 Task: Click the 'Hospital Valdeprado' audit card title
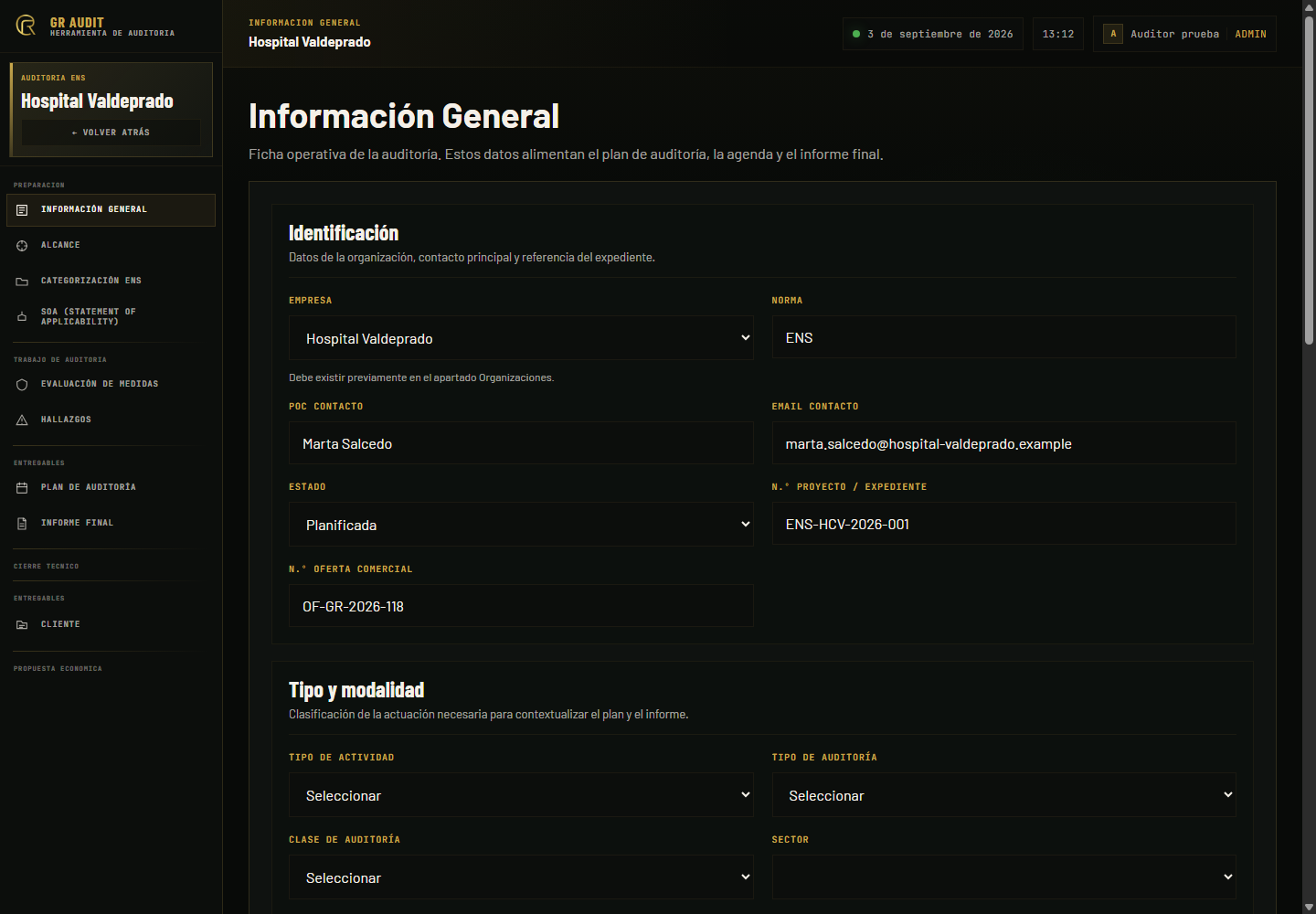point(97,101)
